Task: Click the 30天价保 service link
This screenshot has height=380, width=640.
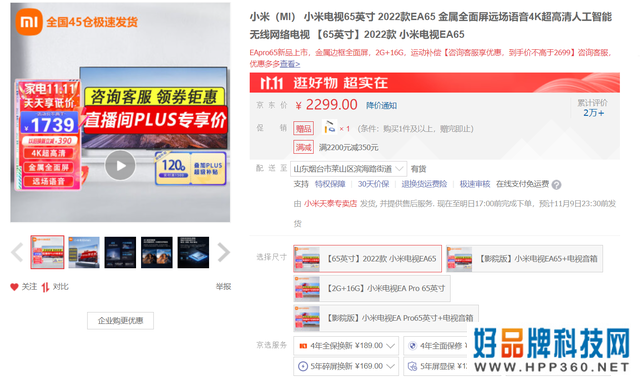Action: point(373,184)
